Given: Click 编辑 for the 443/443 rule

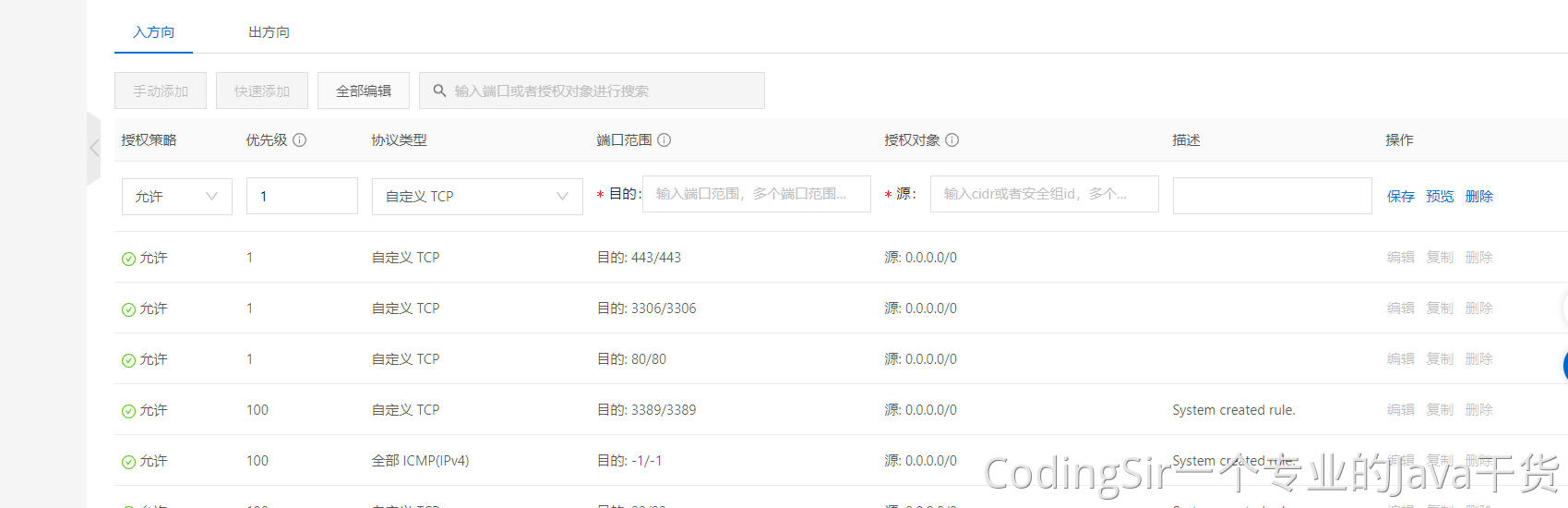Looking at the screenshot, I should coord(1400,258).
